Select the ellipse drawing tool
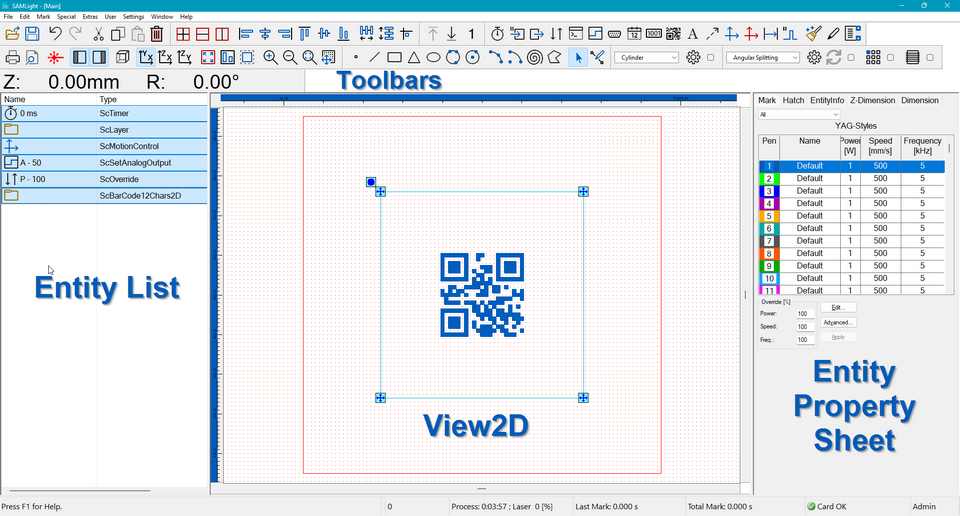Image resolution: width=960 pixels, height=516 pixels. (x=433, y=58)
